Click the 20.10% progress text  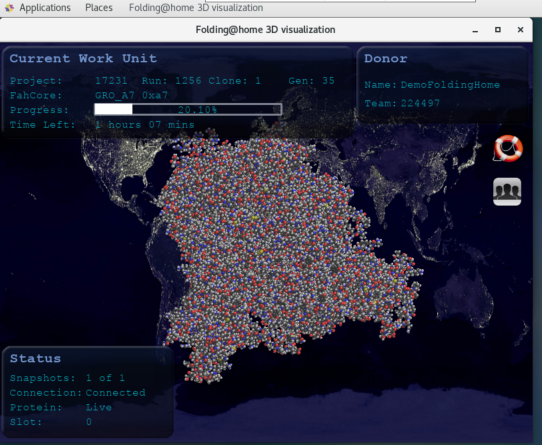point(198,110)
